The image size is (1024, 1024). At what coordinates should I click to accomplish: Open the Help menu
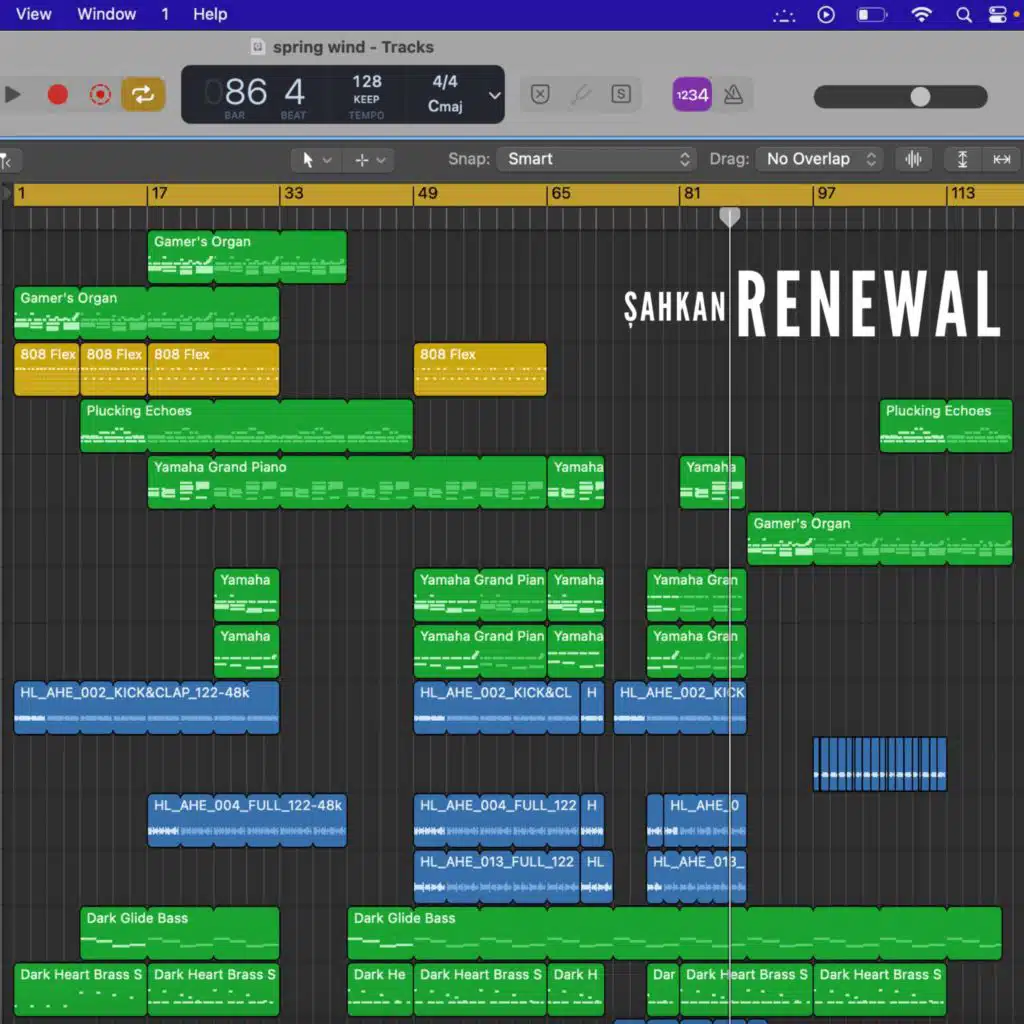[x=210, y=14]
